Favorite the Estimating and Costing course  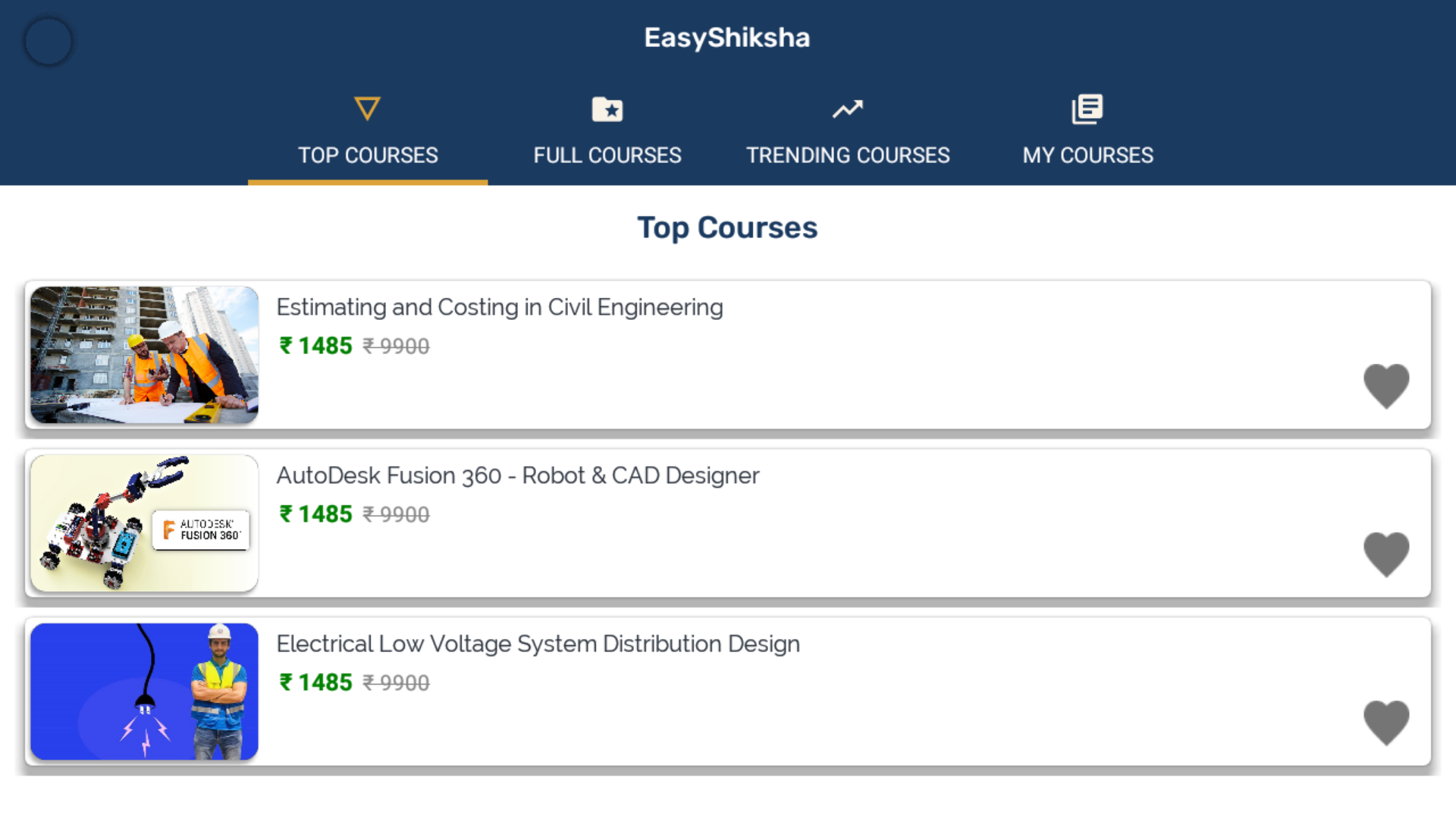point(1387,386)
